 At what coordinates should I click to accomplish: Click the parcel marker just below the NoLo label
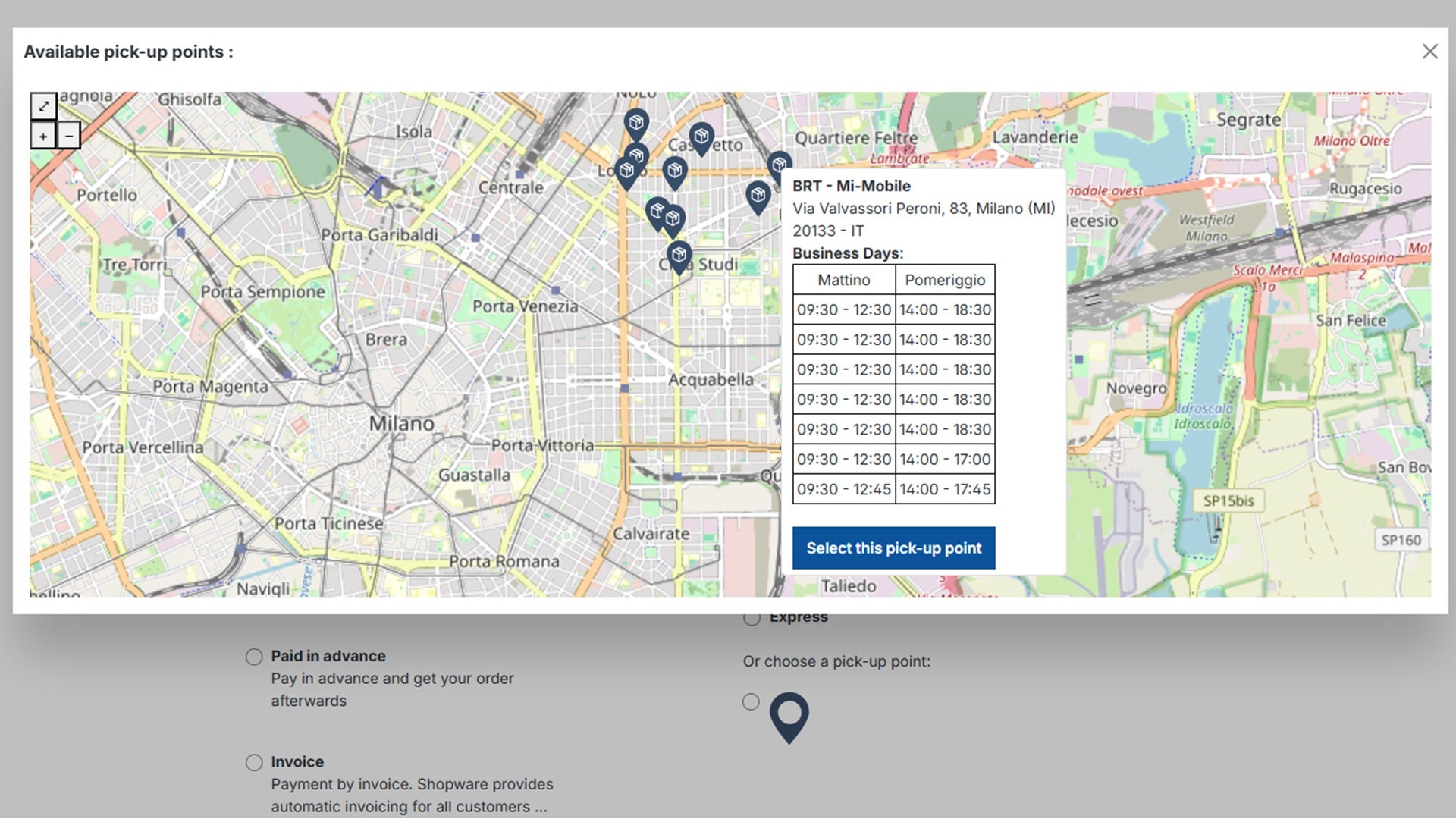636,125
